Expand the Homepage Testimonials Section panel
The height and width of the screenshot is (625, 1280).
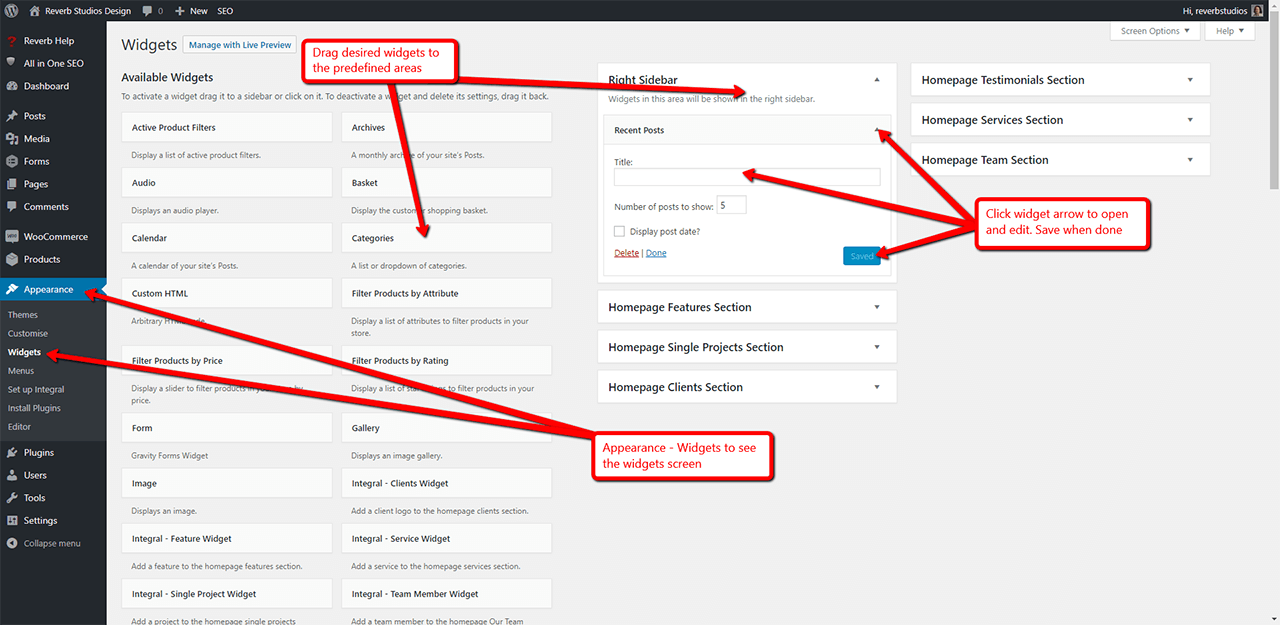tap(1060, 80)
